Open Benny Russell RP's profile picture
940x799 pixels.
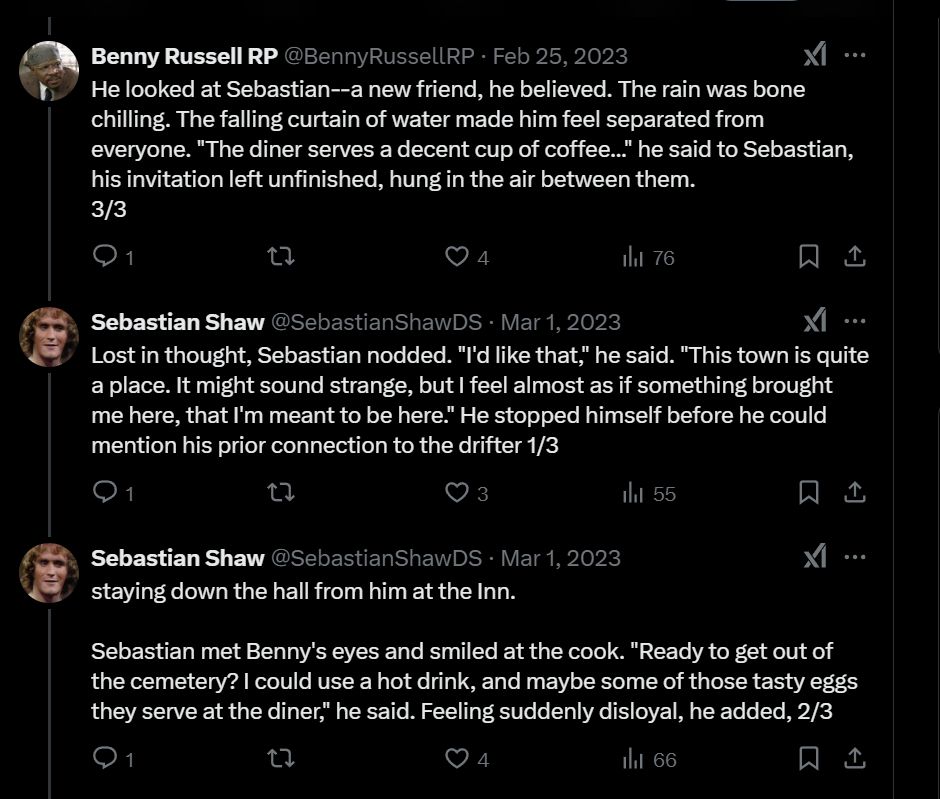pos(49,71)
